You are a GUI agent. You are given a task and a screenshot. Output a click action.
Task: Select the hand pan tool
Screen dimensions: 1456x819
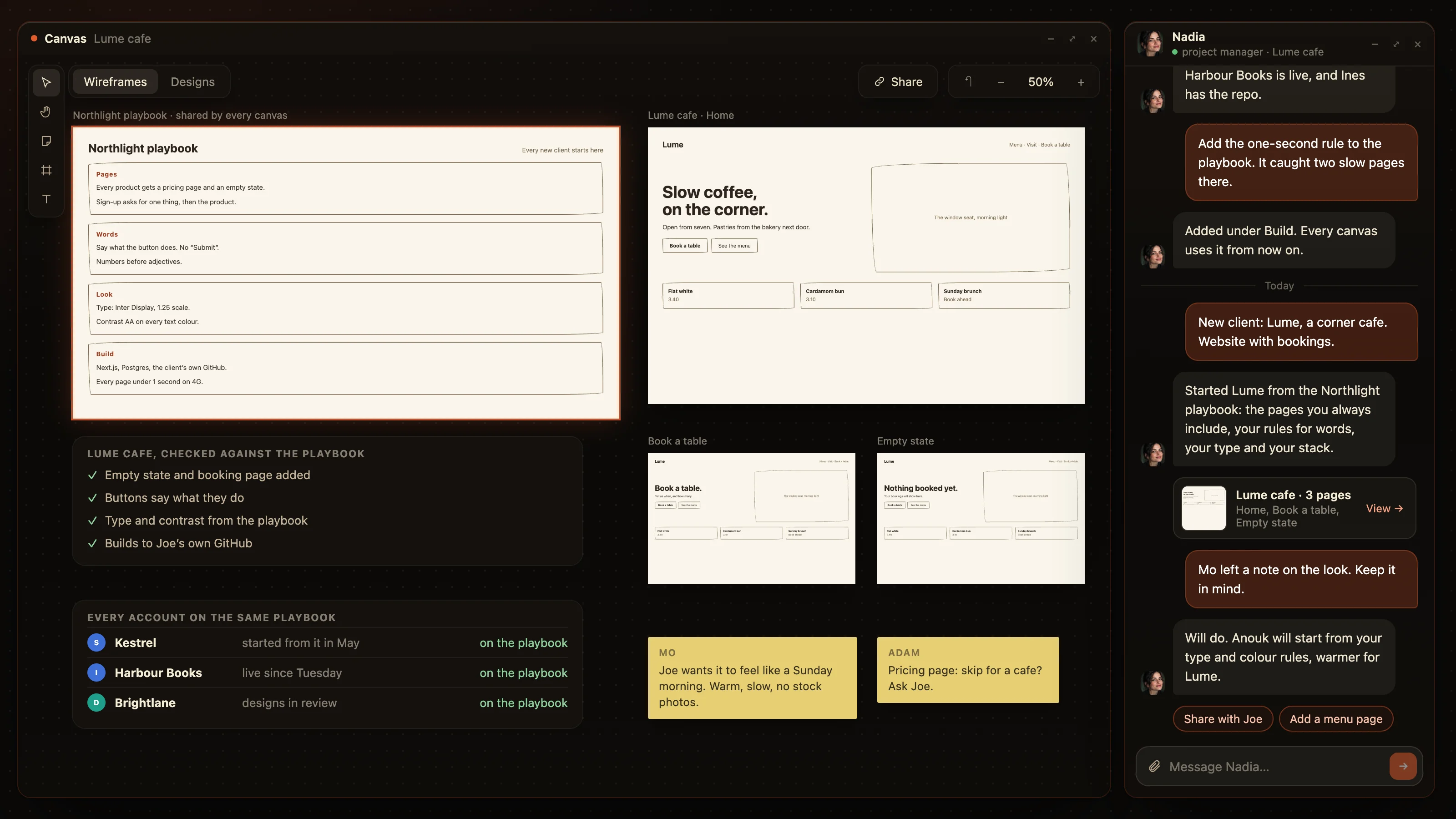pos(46,112)
